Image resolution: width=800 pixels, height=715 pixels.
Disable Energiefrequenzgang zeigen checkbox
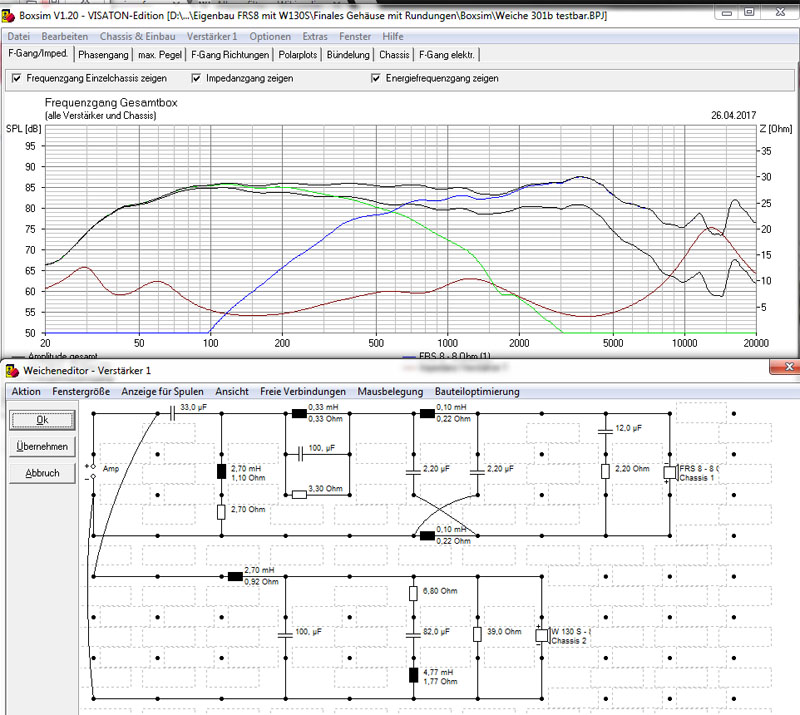tap(376, 78)
